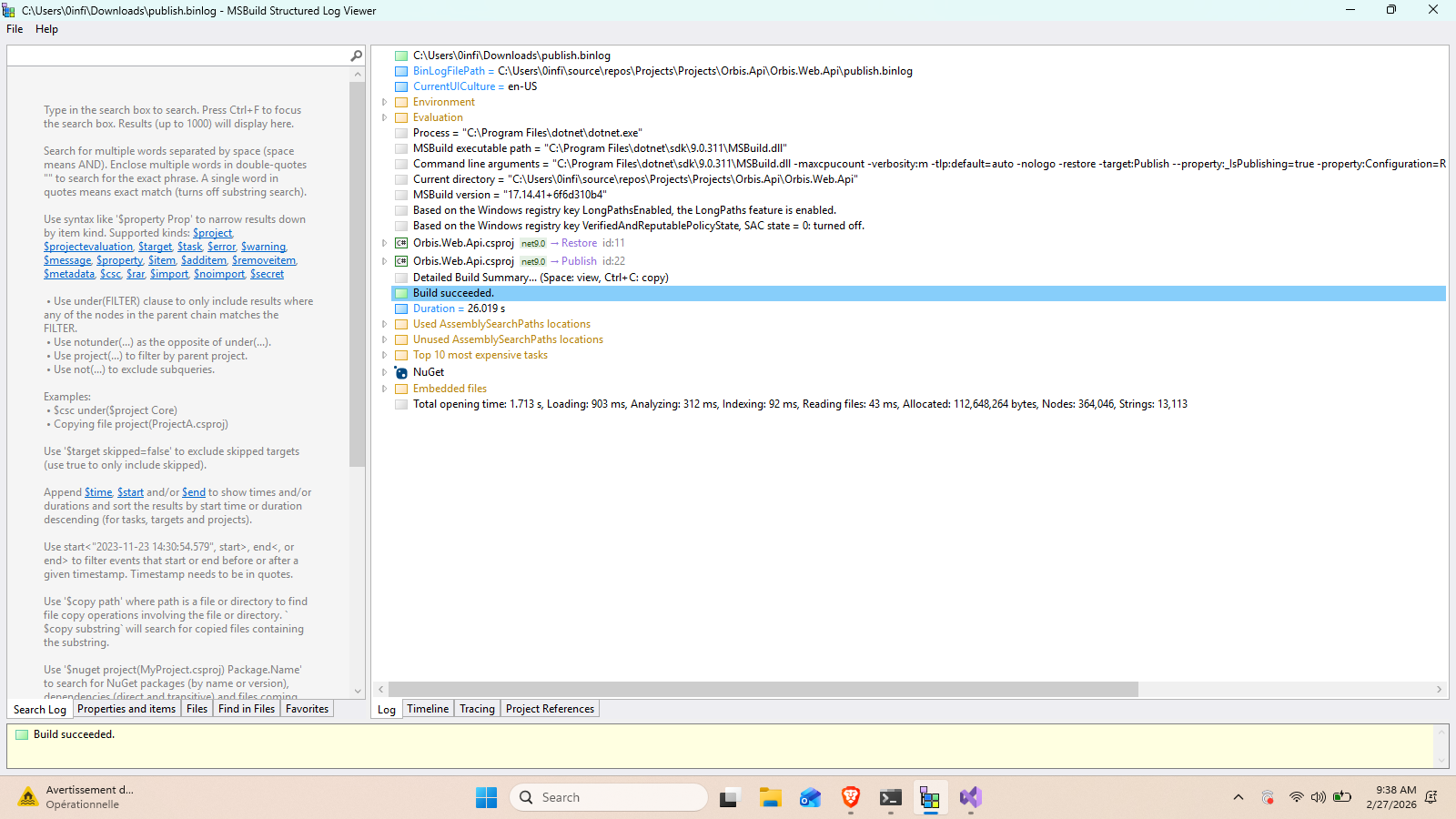Viewport: 1456px width, 819px height.
Task: Click the C# project icon beside Orbis.Web.Api.csproj Restore
Action: tap(401, 242)
